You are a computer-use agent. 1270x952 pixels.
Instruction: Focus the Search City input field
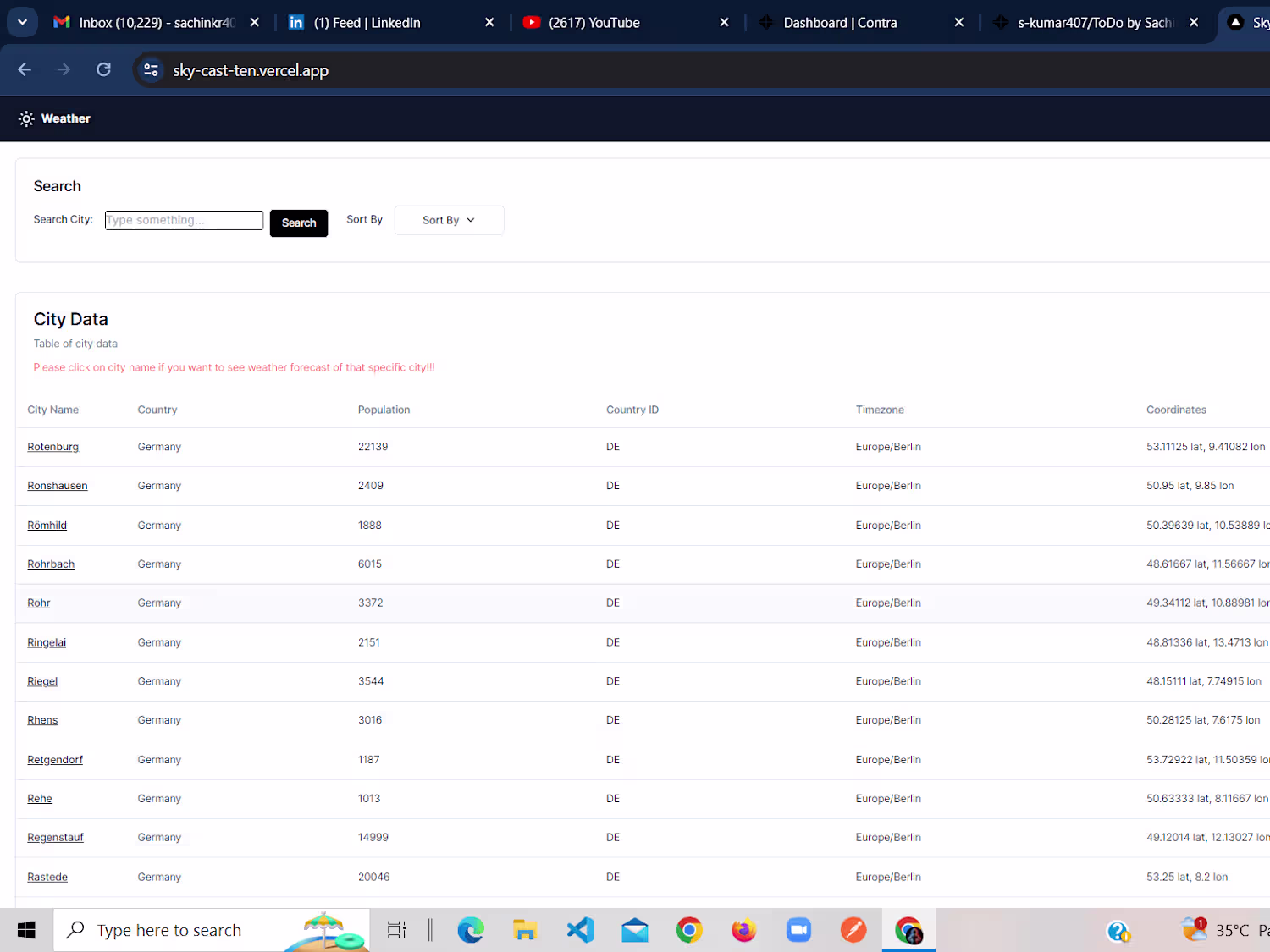tap(184, 220)
